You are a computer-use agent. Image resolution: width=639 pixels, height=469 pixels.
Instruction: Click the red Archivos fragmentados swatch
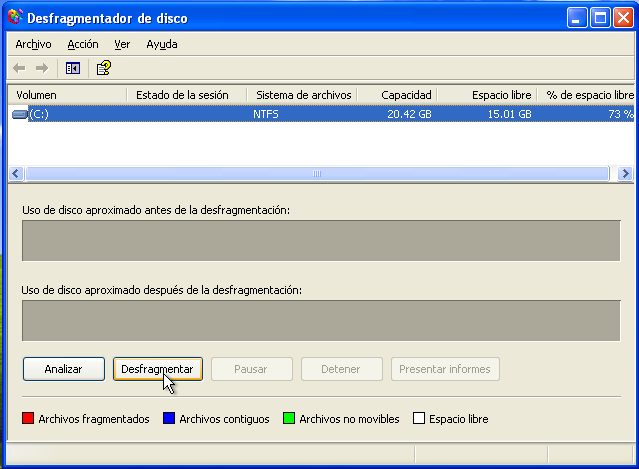click(28, 418)
